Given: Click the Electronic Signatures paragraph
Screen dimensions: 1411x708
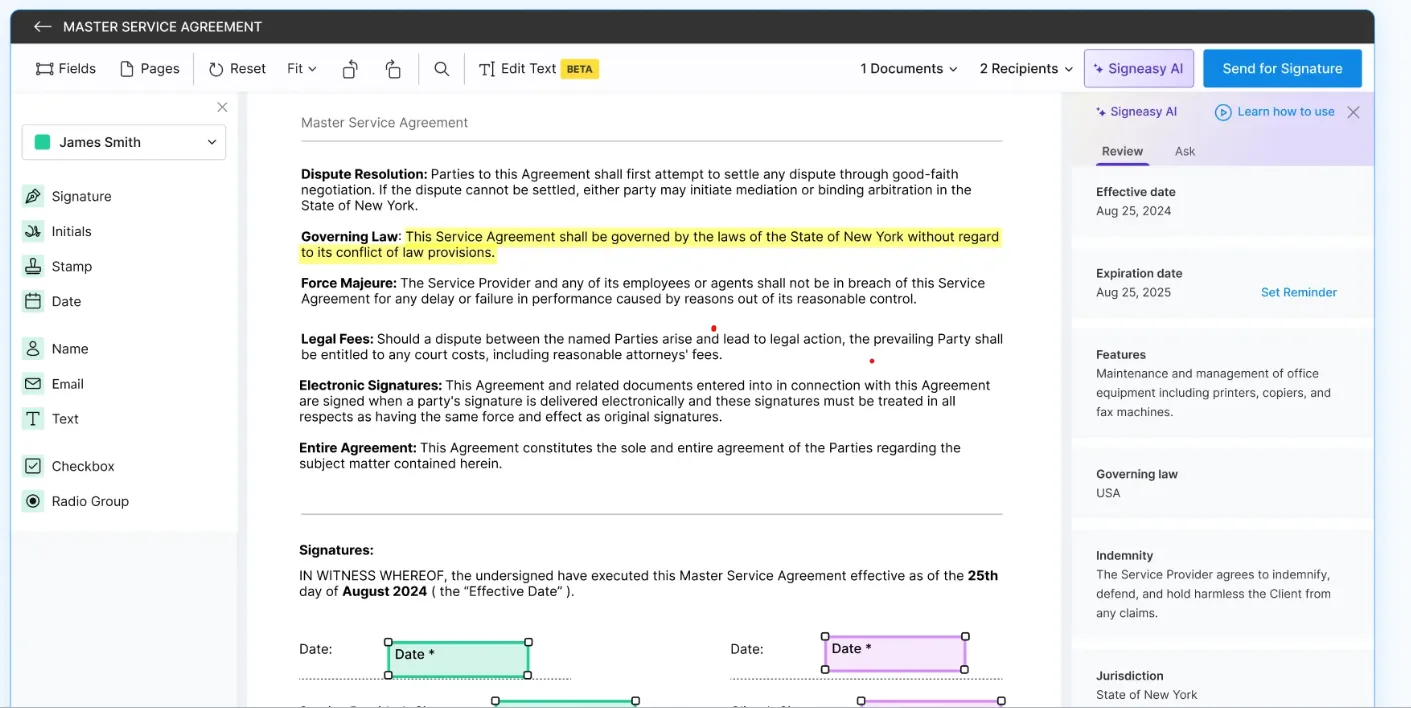Looking at the screenshot, I should (x=645, y=401).
